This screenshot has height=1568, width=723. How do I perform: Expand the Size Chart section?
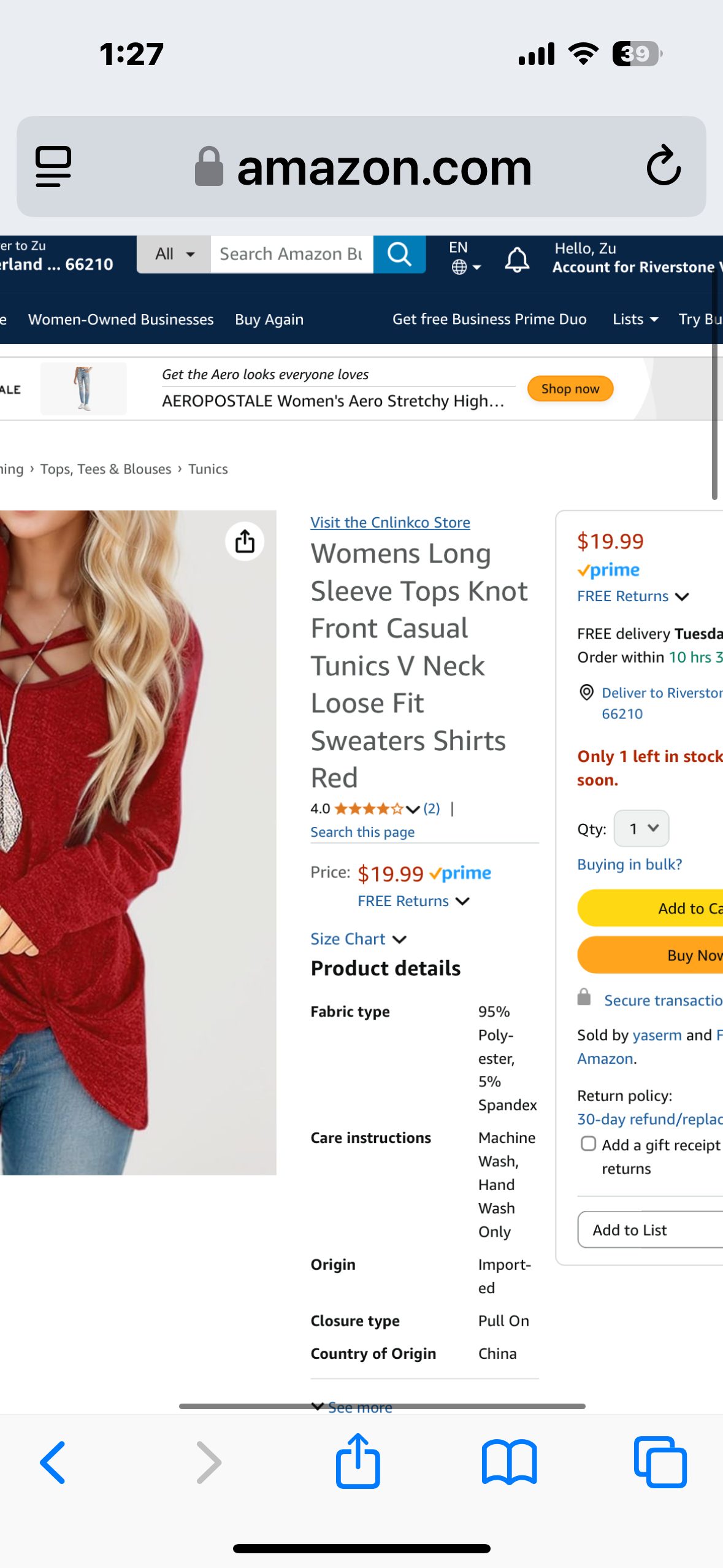tap(358, 939)
